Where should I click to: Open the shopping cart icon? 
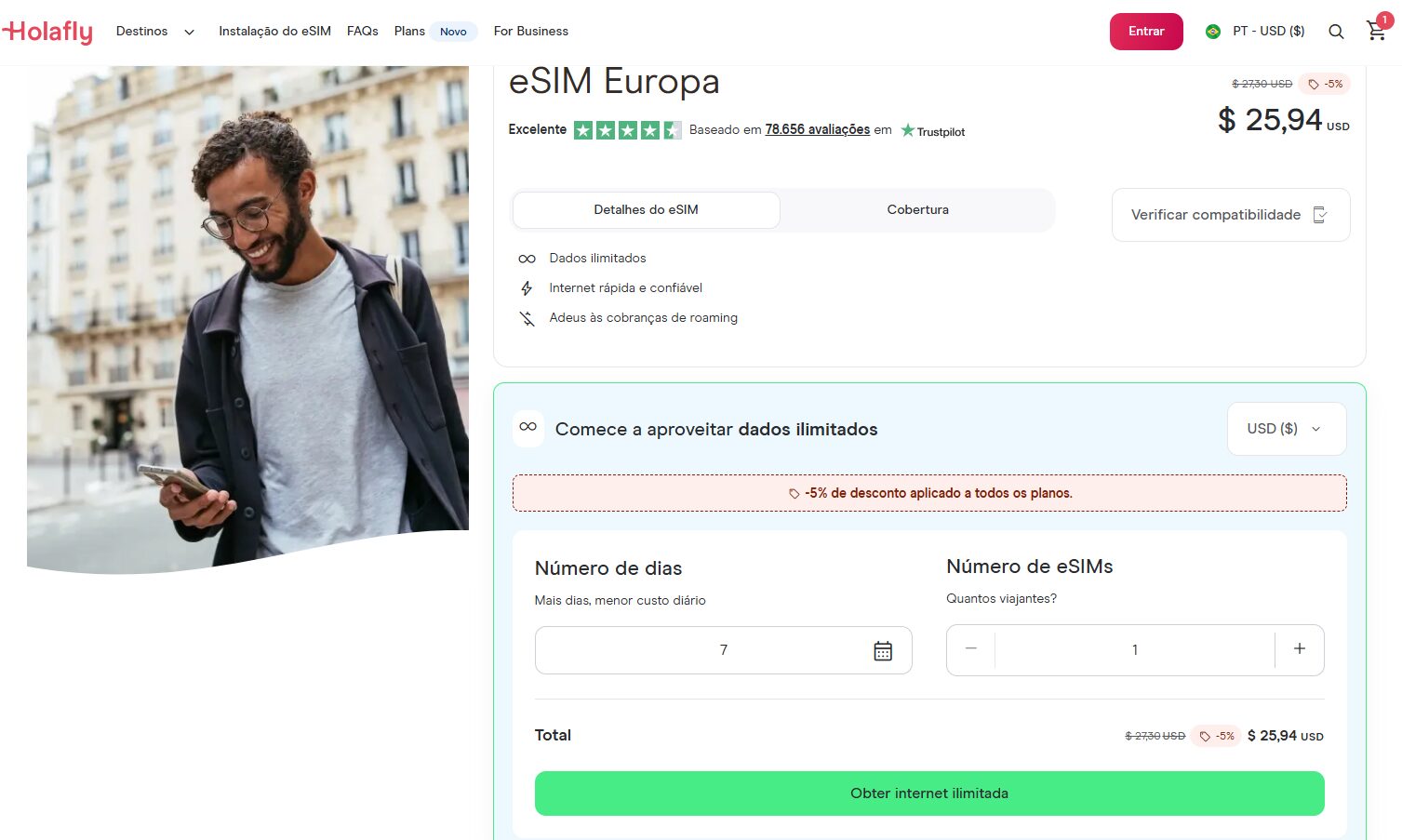pyautogui.click(x=1376, y=31)
